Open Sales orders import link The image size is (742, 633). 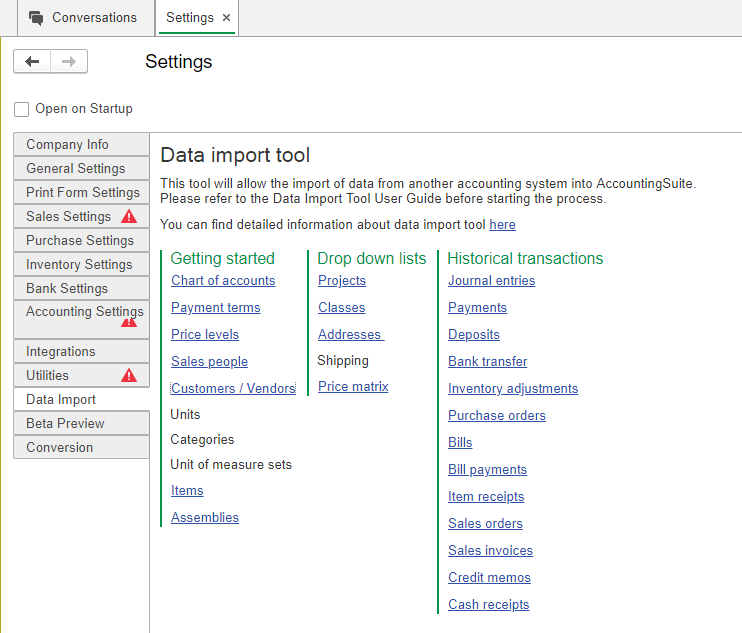pyautogui.click(x=485, y=523)
